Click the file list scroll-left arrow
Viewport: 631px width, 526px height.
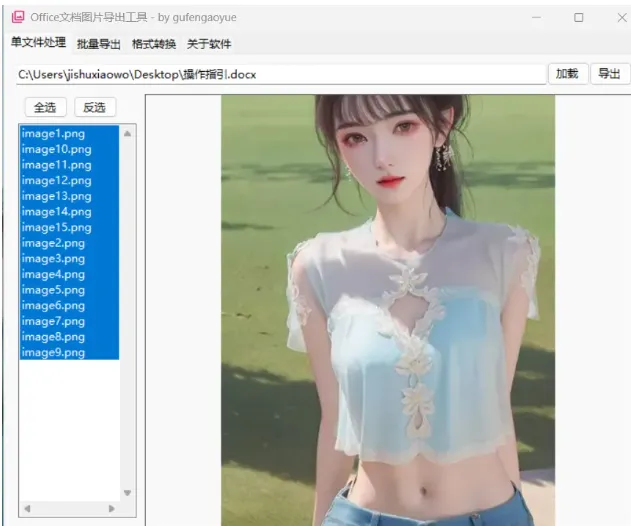(27, 509)
